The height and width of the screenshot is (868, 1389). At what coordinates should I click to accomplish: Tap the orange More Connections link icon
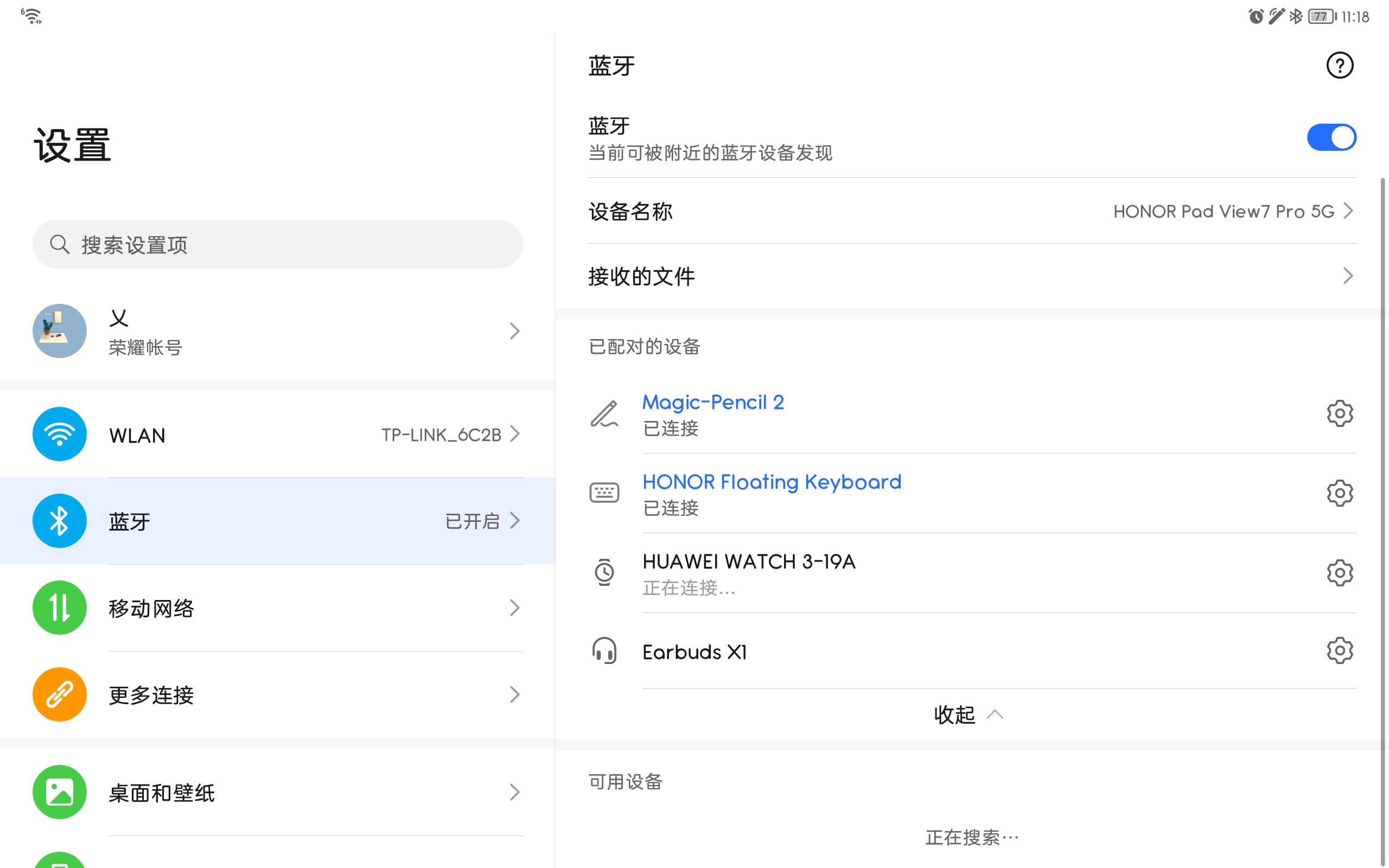click(x=60, y=694)
